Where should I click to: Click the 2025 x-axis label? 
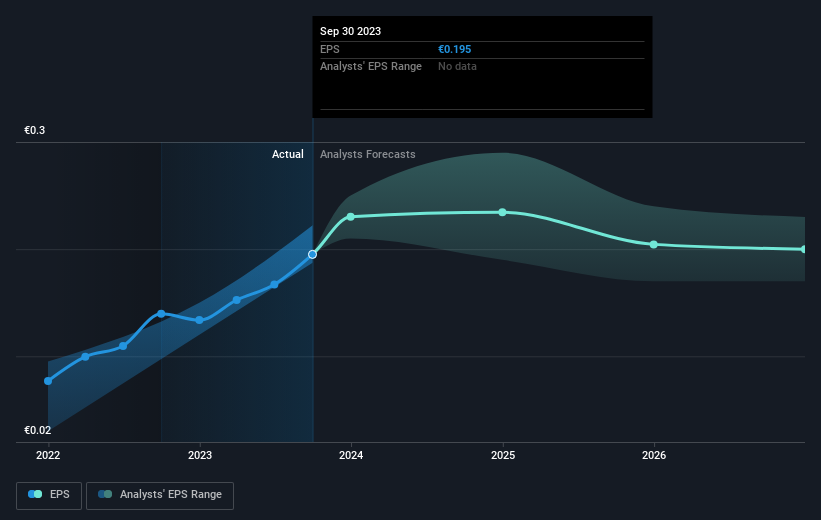coord(503,455)
